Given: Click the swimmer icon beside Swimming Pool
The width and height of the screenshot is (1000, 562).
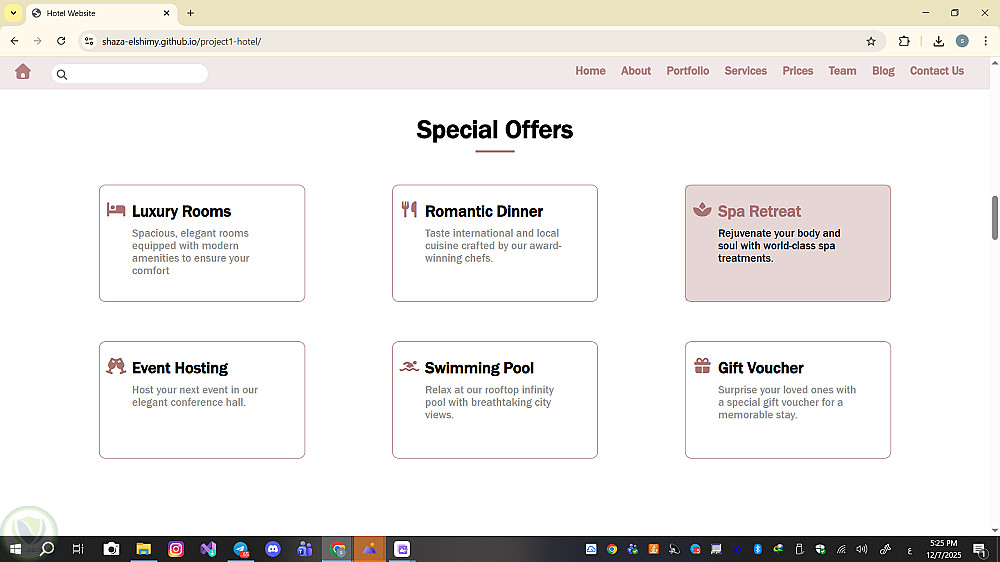Looking at the screenshot, I should coord(409,366).
